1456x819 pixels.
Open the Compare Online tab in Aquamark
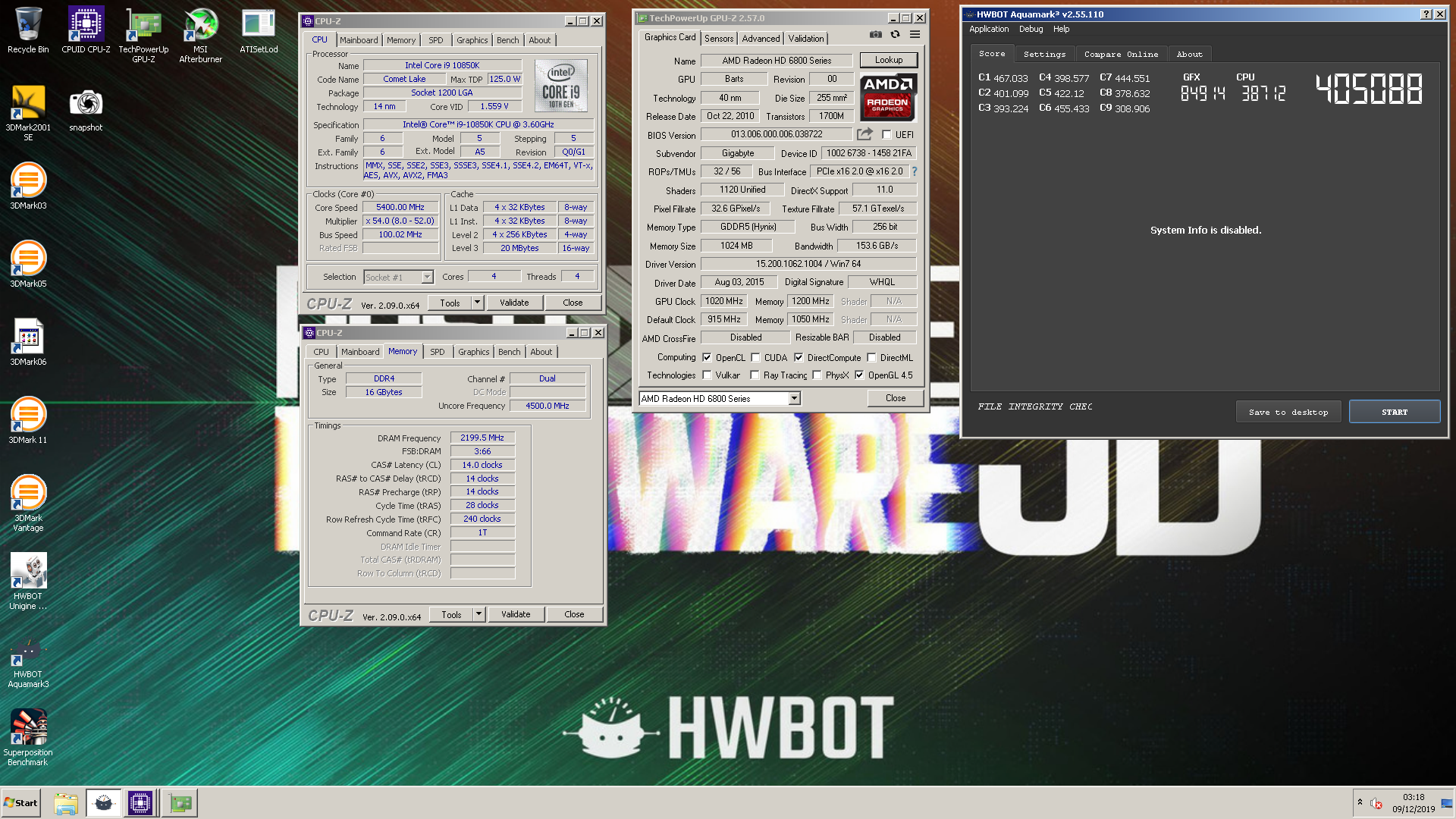coord(1121,55)
